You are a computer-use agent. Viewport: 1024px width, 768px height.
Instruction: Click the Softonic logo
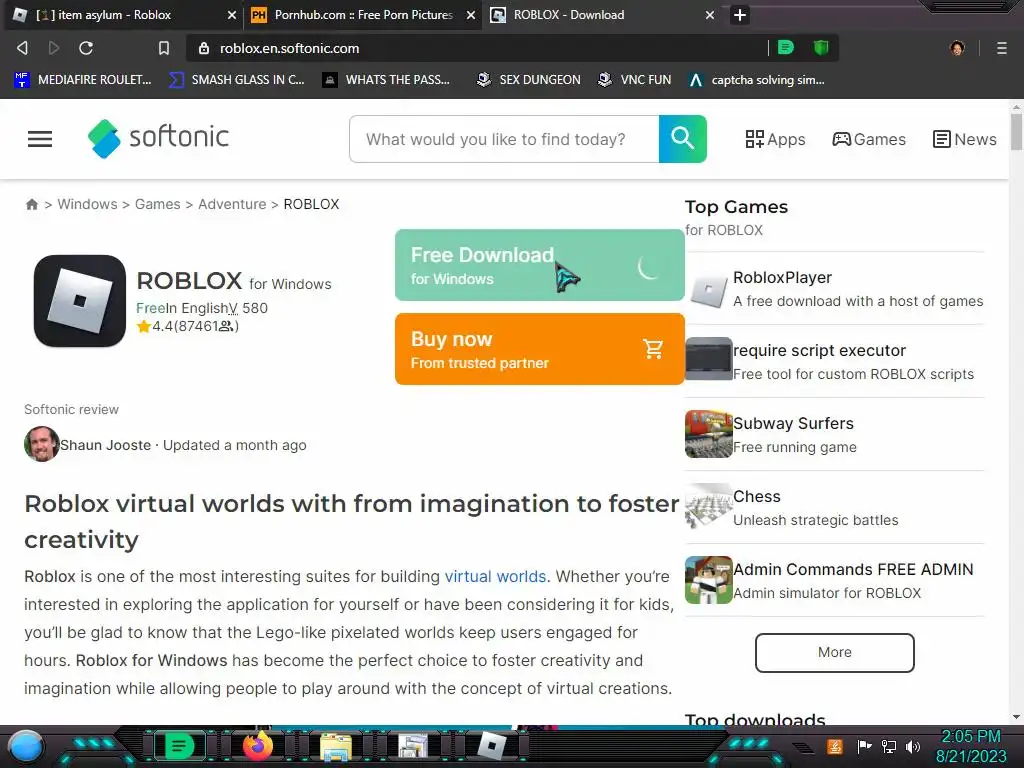pyautogui.click(x=159, y=138)
